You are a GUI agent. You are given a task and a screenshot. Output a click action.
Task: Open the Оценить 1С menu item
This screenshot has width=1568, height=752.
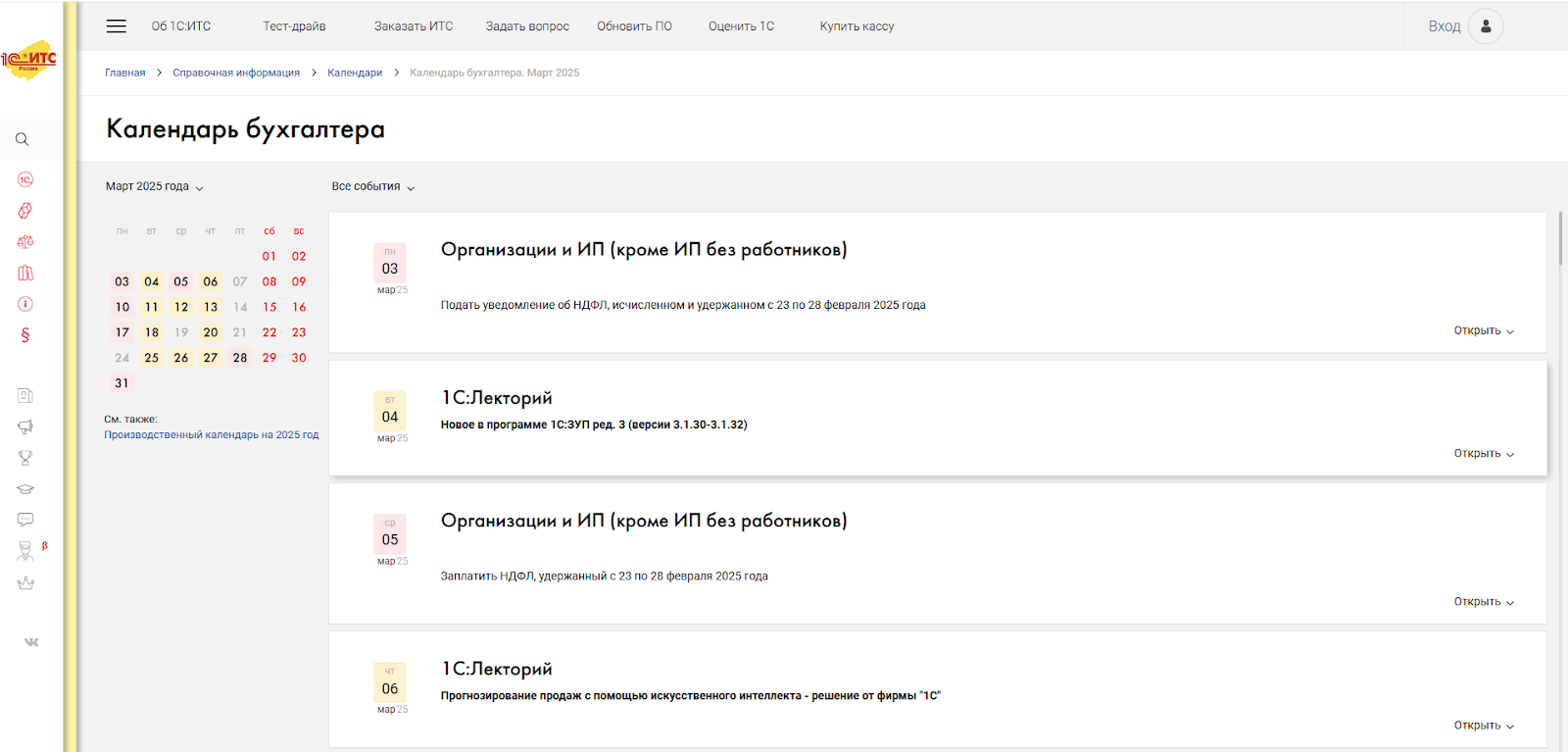click(742, 26)
